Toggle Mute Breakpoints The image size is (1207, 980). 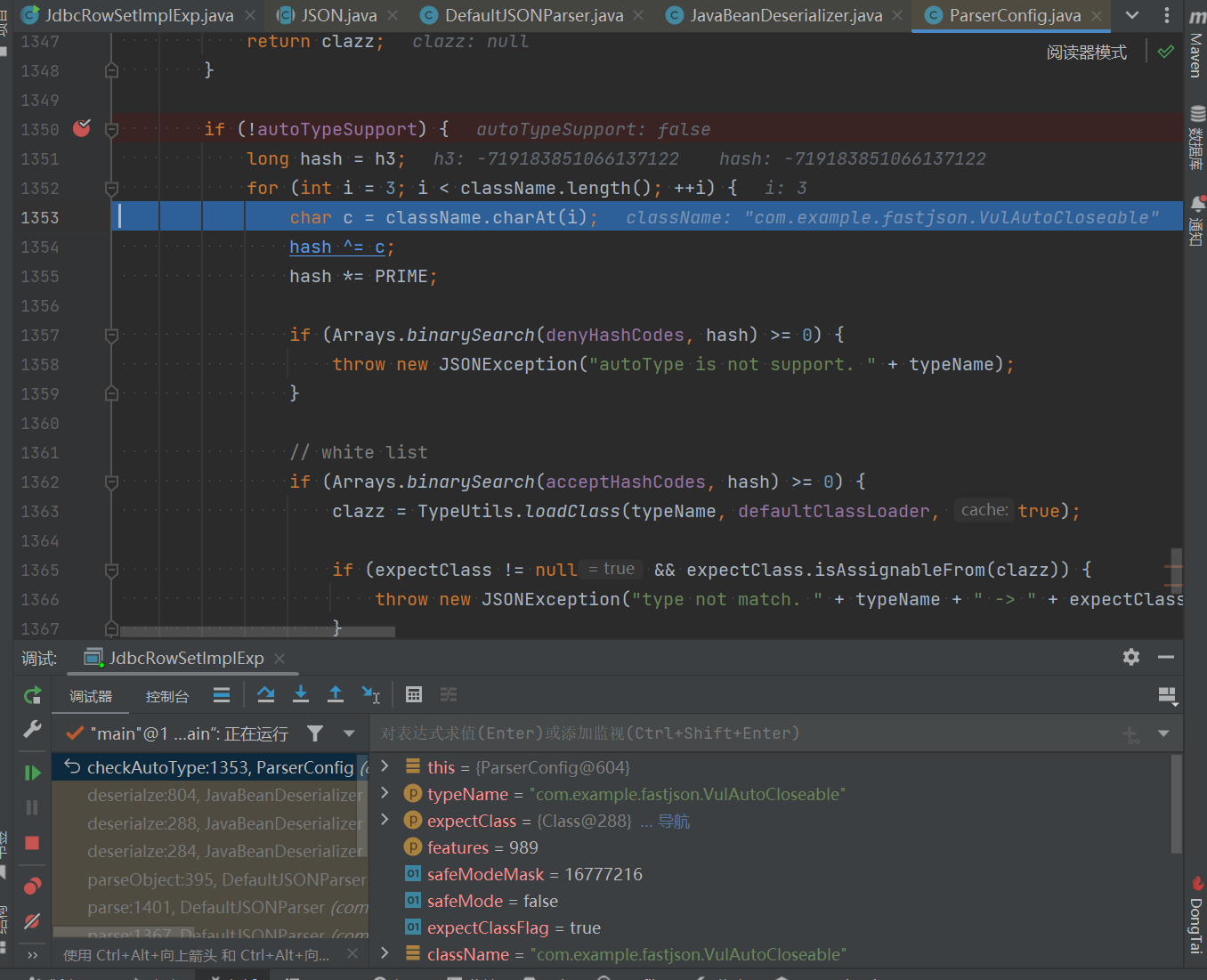[32, 921]
